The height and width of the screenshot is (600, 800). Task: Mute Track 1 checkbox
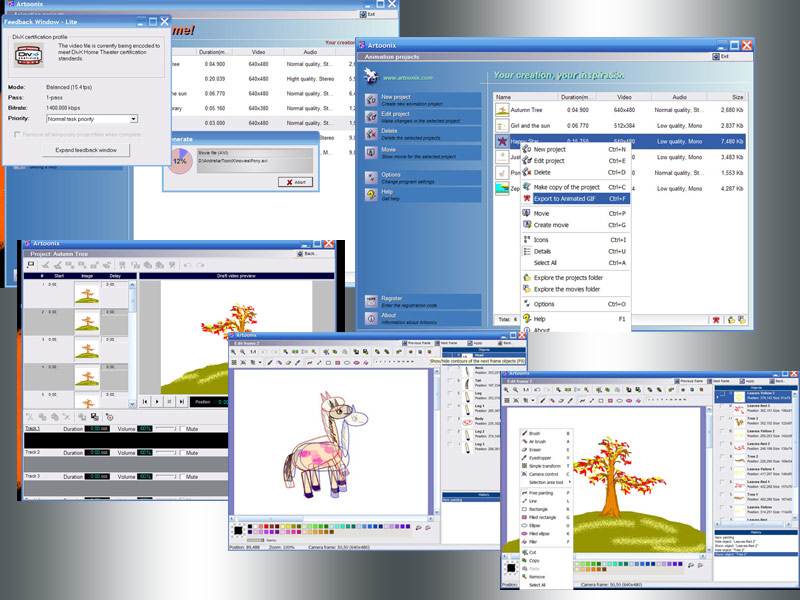tap(182, 429)
